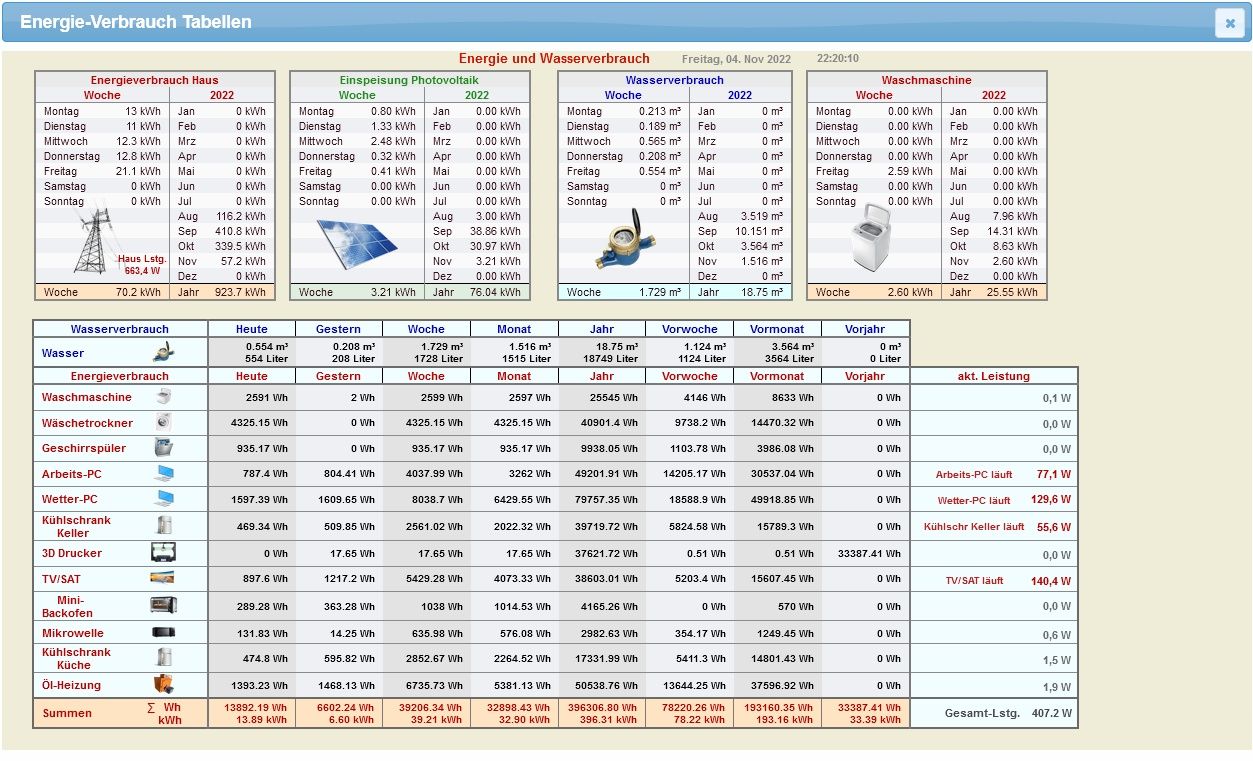Click the Arbeits-PC laptop icon
Screen dimensions: 1253x761
pos(163,474)
